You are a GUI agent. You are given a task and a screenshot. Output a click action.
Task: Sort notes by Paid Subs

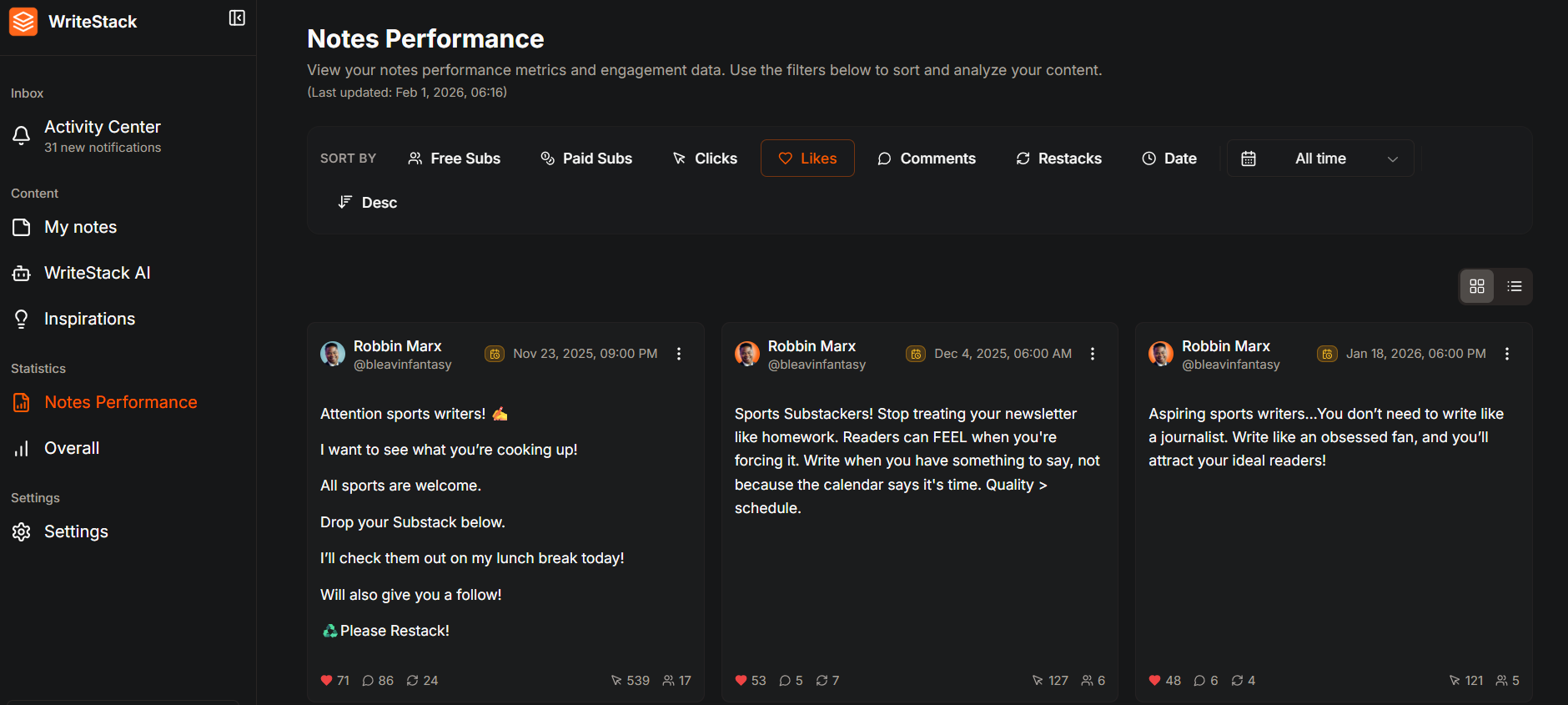click(x=586, y=159)
